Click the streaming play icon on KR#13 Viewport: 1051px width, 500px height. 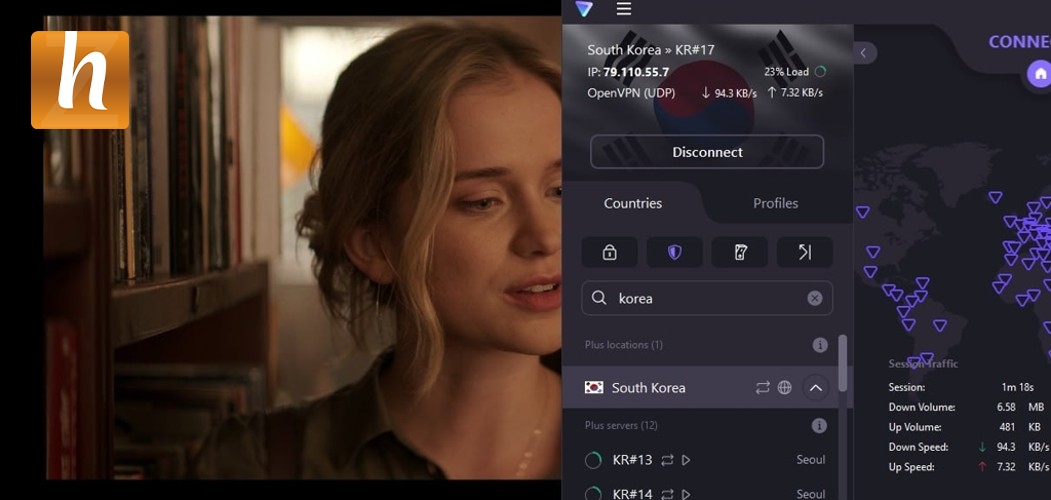coord(686,460)
